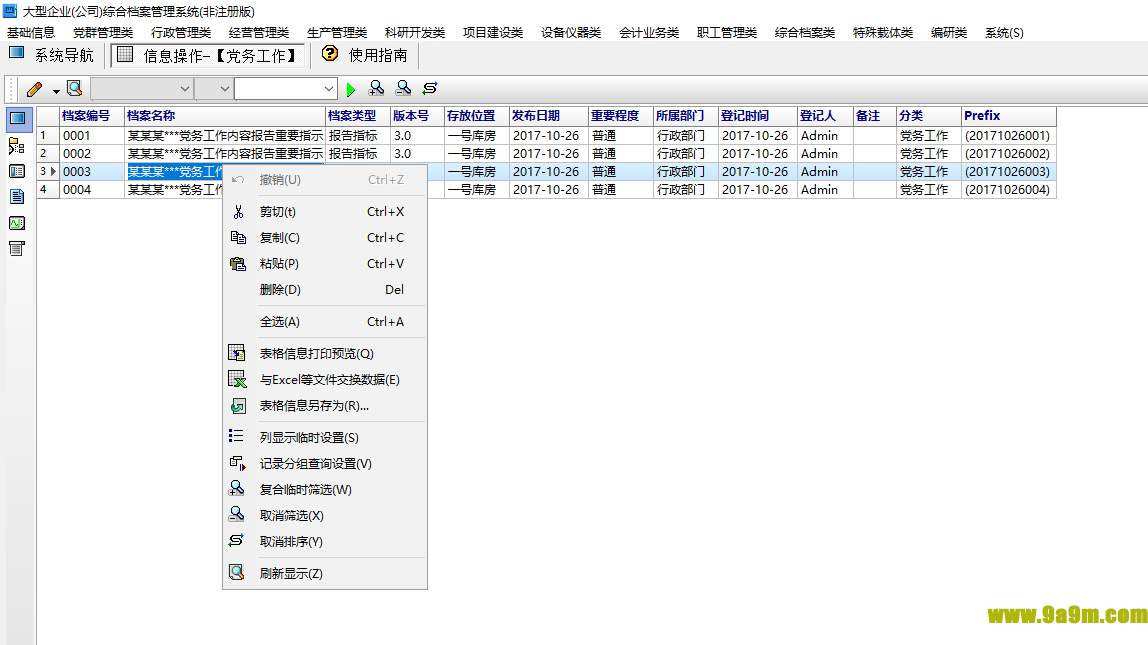Viewport: 1148px width, 645px height.
Task: Open the 行政管理类 menu
Action: point(181,33)
